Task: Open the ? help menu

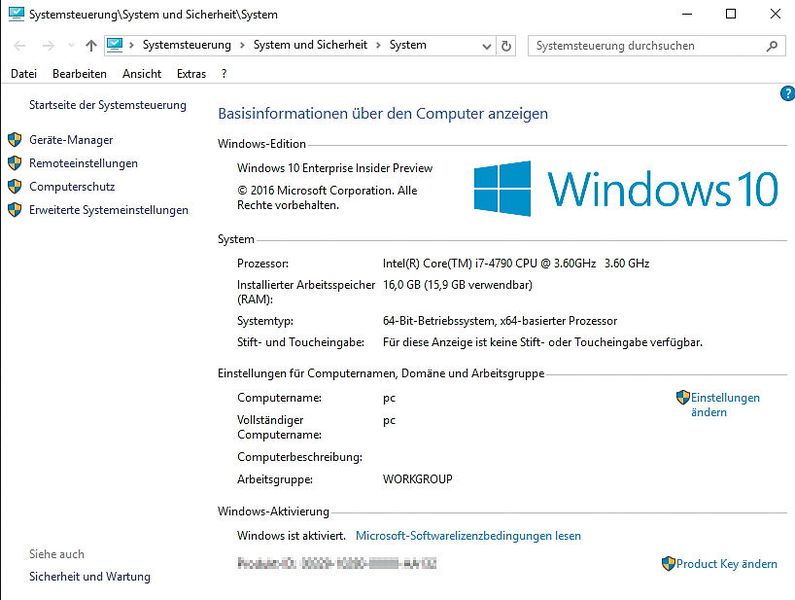Action: [224, 74]
